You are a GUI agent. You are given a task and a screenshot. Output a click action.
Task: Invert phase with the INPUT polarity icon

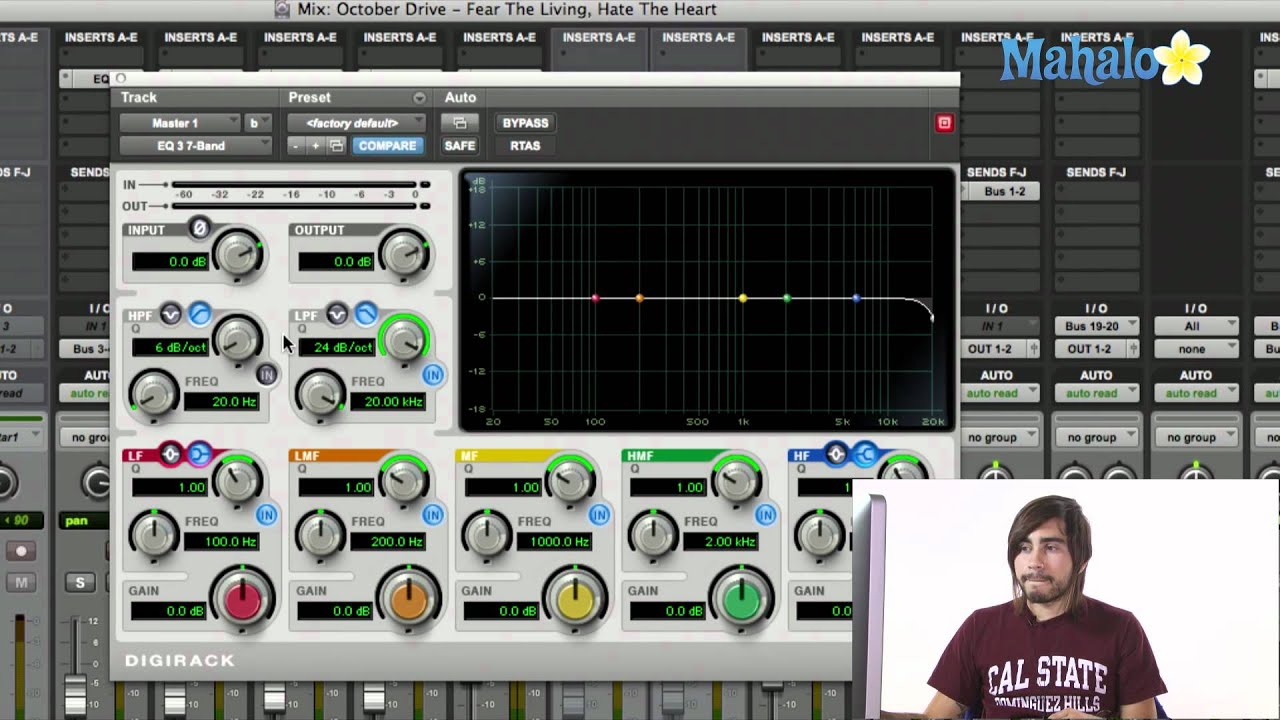[199, 228]
